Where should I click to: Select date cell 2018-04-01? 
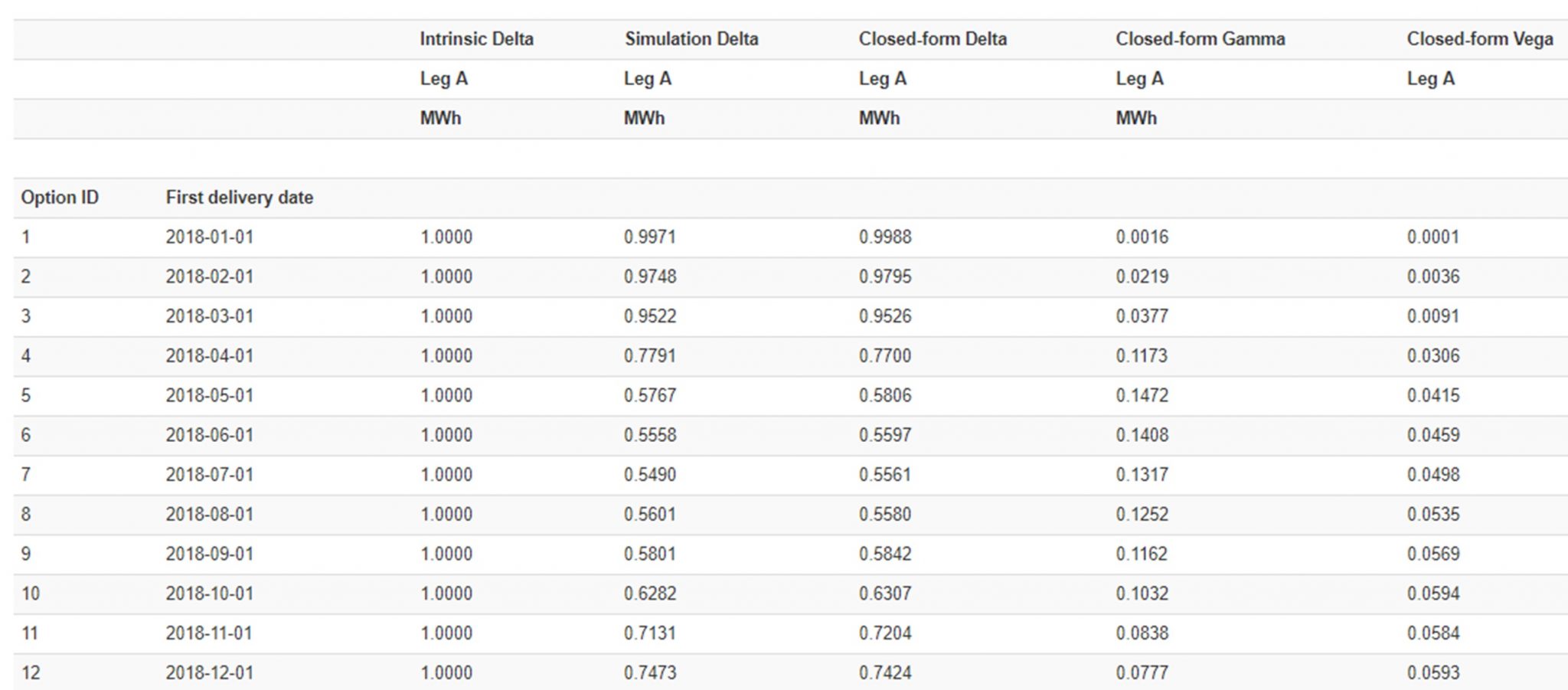209,356
